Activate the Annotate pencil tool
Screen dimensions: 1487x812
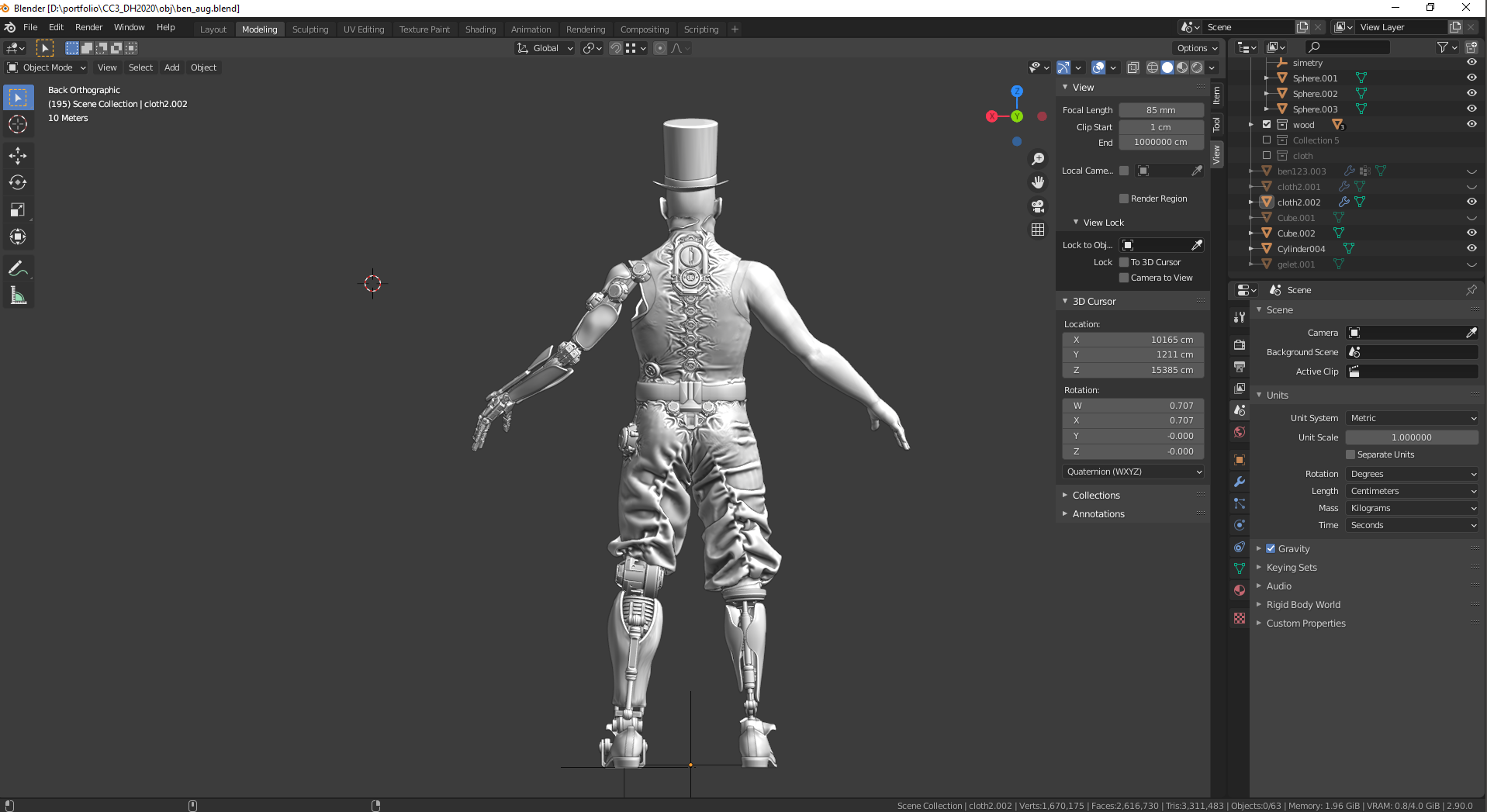(18, 269)
